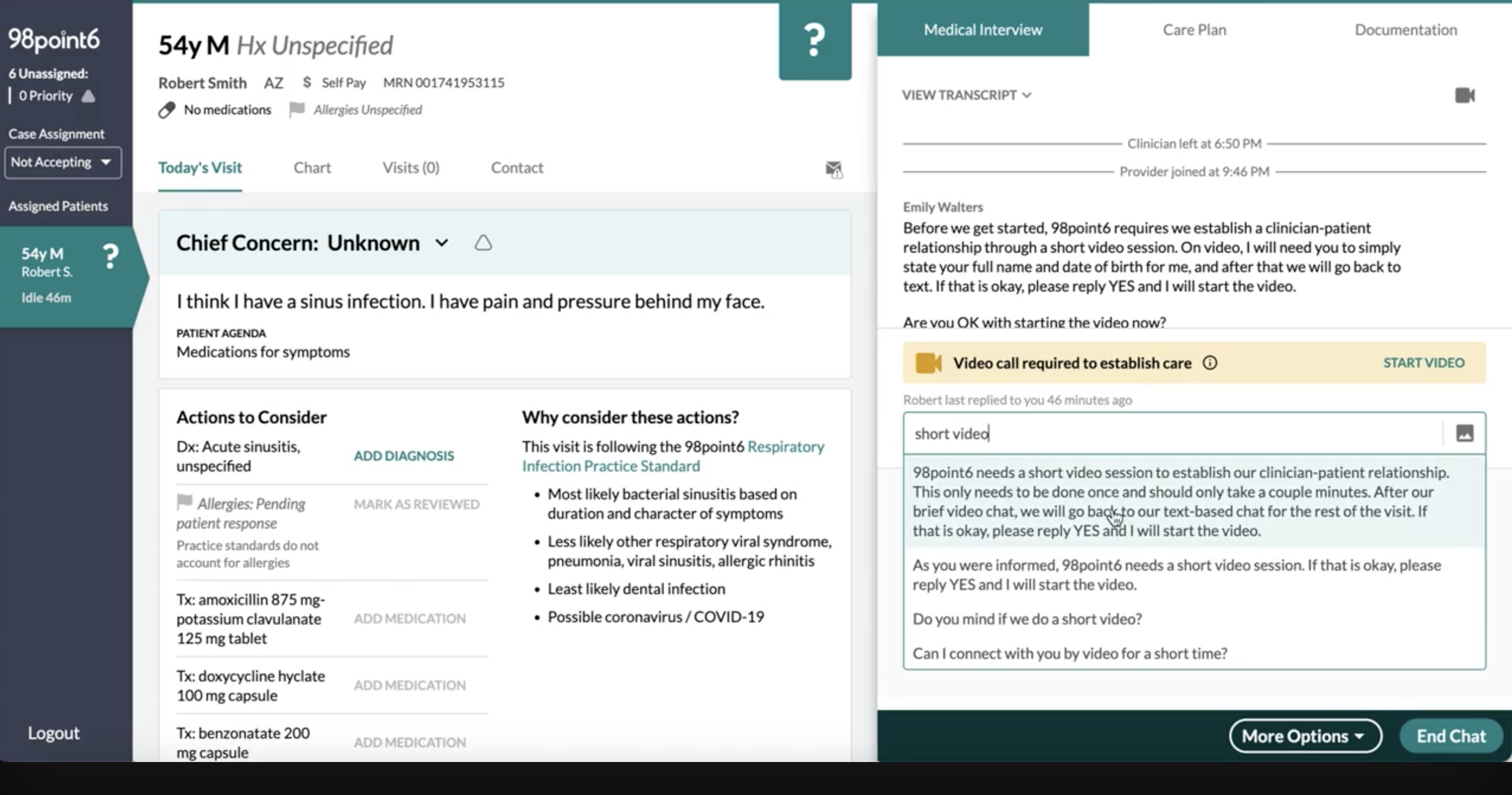This screenshot has width=1512, height=795.
Task: Click 'Provider joined at 9:46 PM' entry
Action: click(x=1194, y=171)
